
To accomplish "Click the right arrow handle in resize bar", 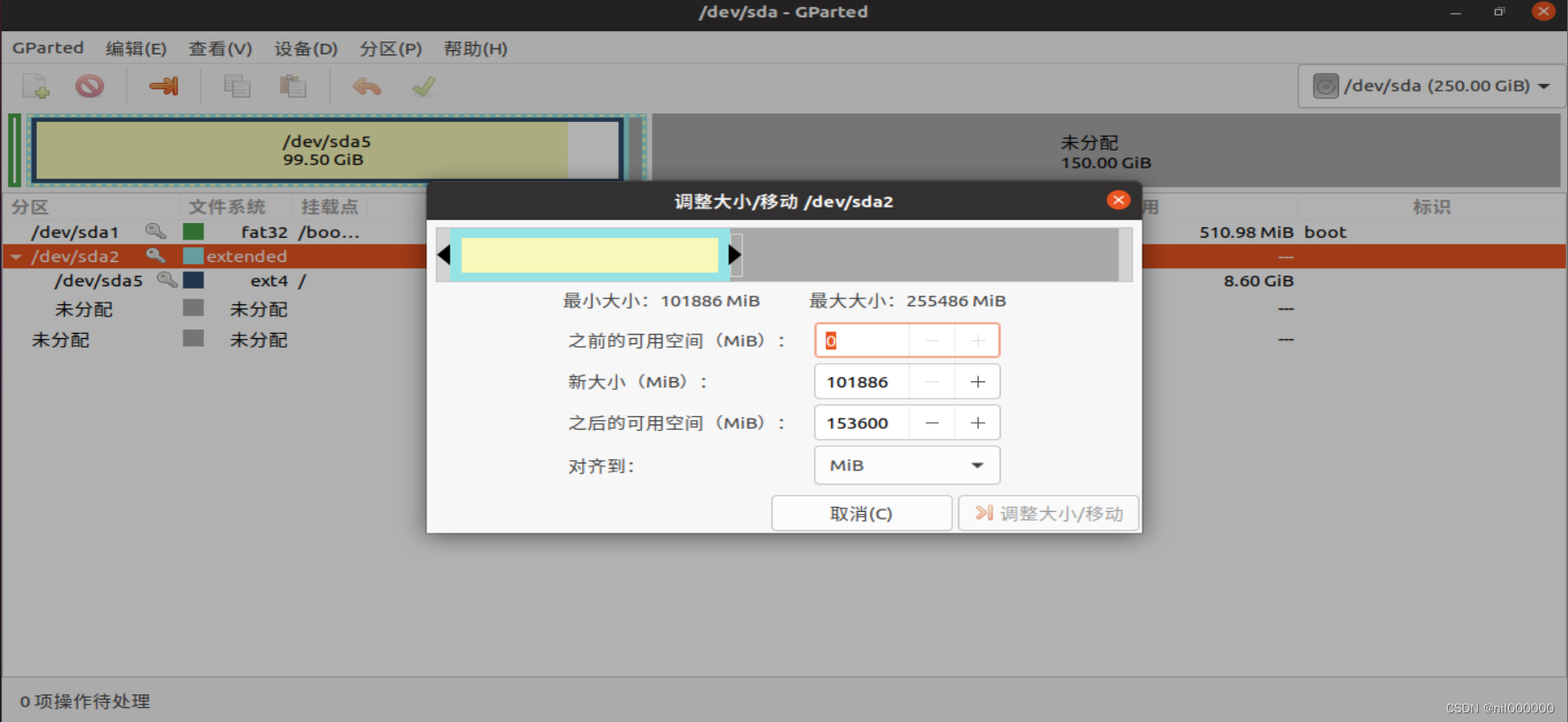I will [x=735, y=255].
